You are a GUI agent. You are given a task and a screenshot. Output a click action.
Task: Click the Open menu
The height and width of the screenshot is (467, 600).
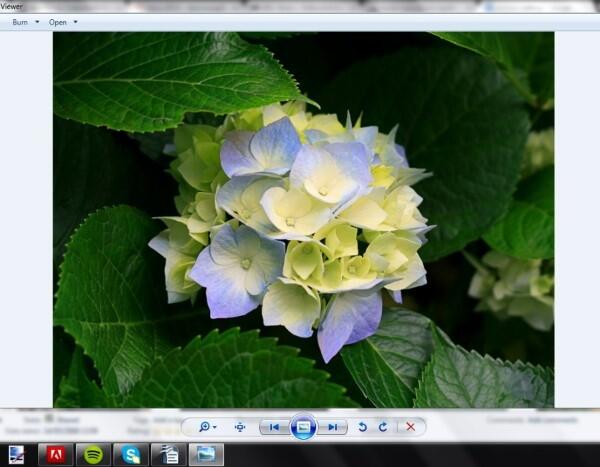pyautogui.click(x=58, y=22)
